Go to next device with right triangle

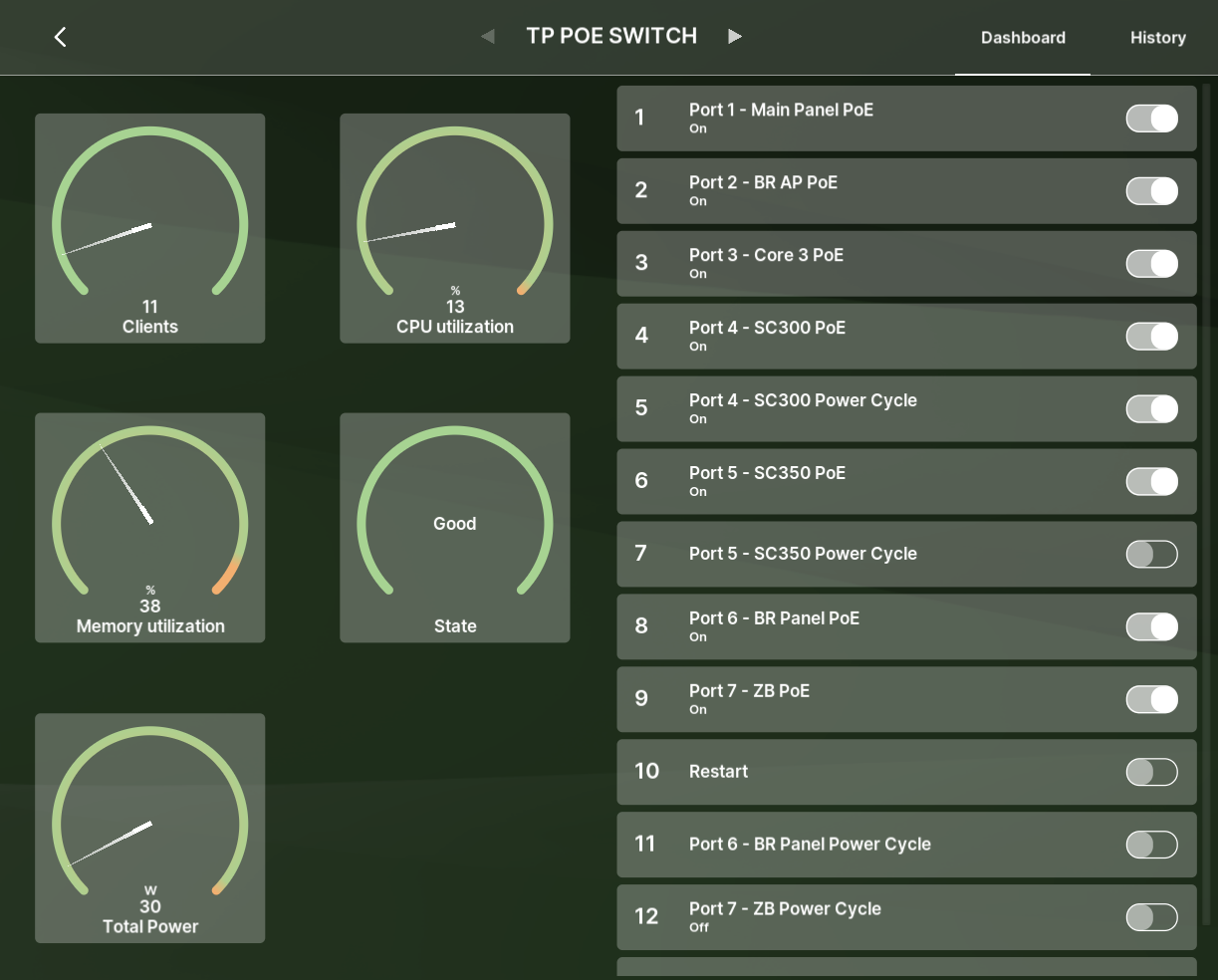(735, 37)
